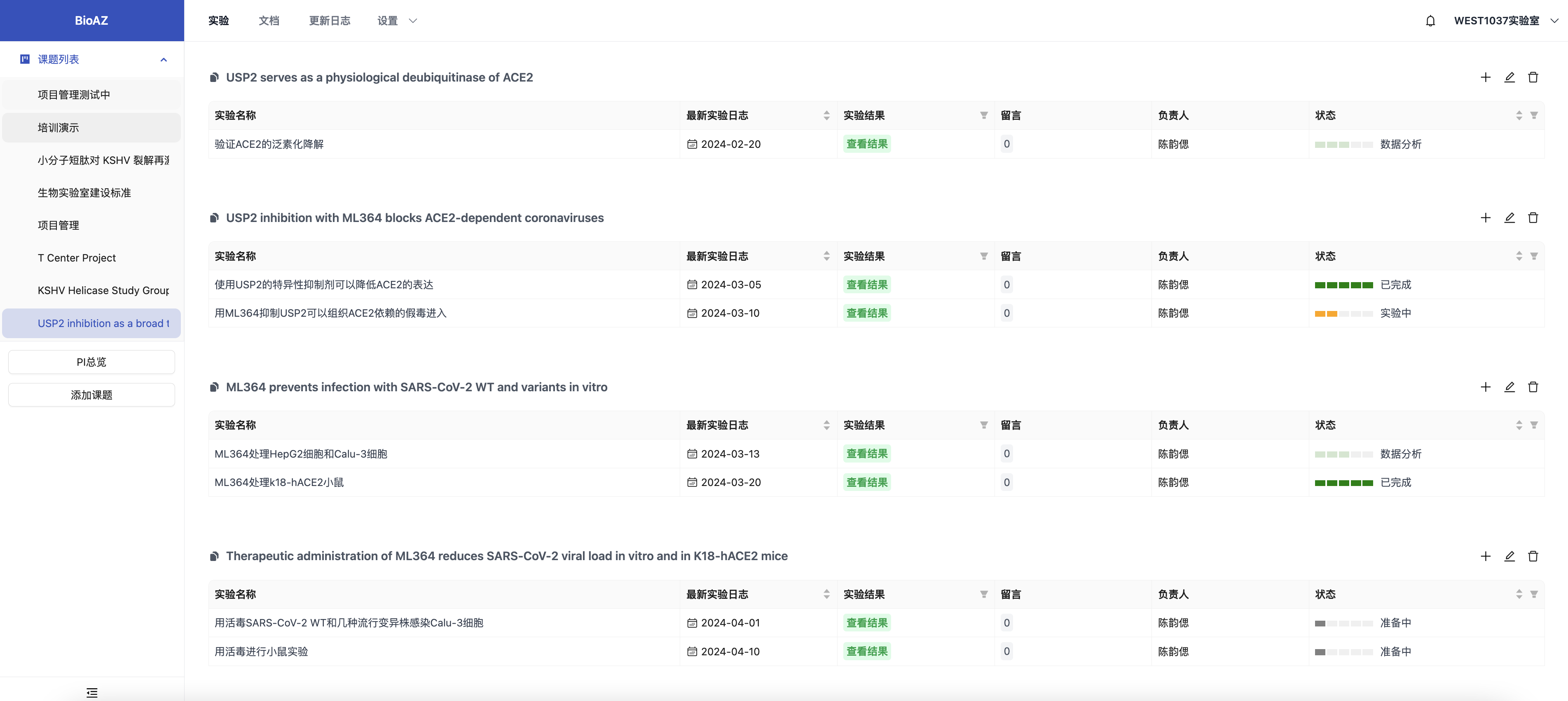Image resolution: width=1568 pixels, height=701 pixels.
Task: Switch to the 文档 tab
Action: click(269, 21)
